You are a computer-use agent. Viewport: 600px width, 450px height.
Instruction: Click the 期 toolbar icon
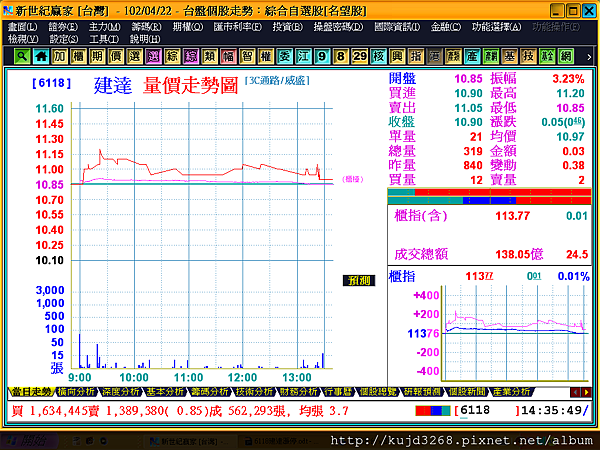click(97, 57)
